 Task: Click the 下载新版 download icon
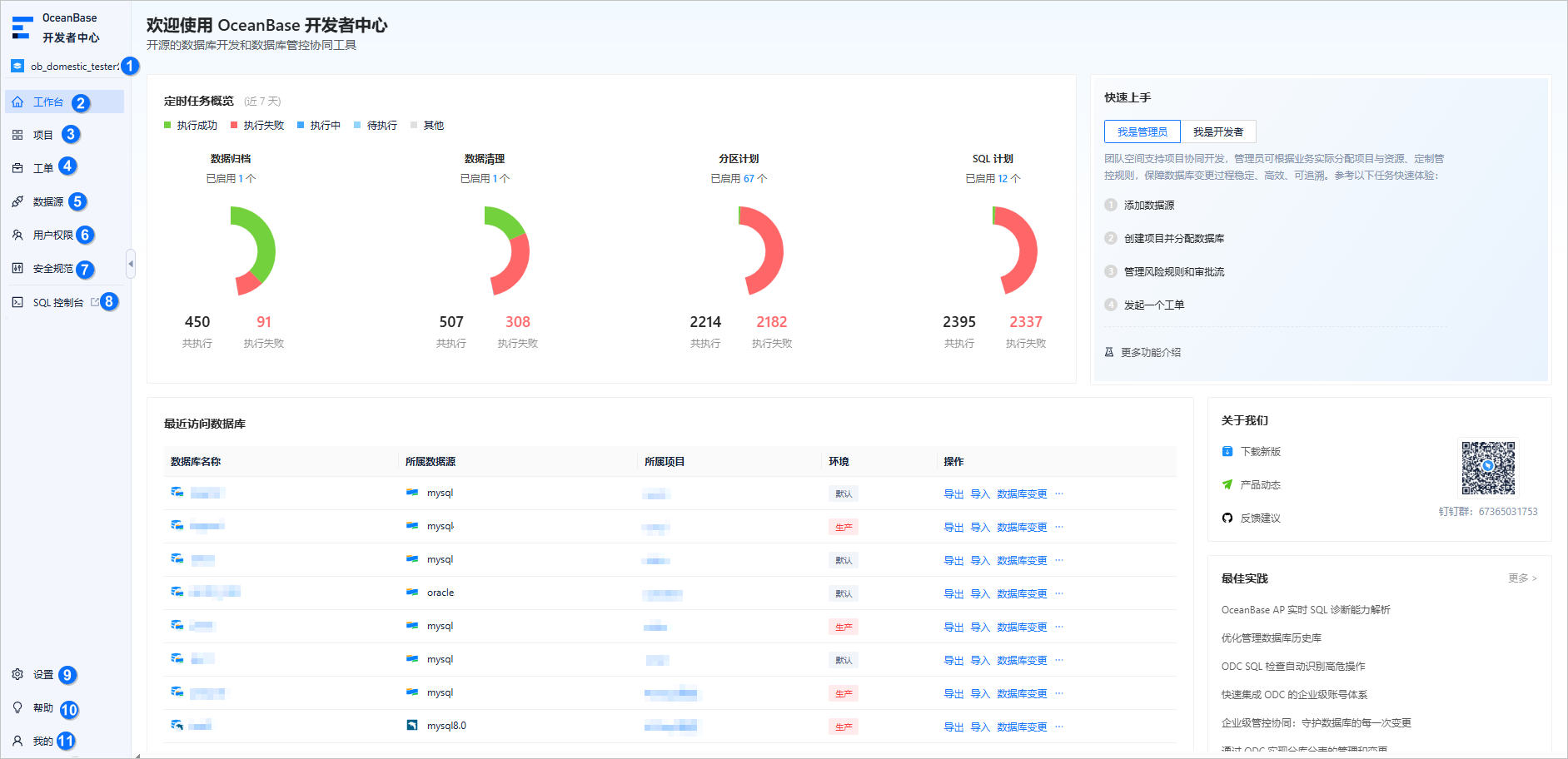(x=1227, y=451)
